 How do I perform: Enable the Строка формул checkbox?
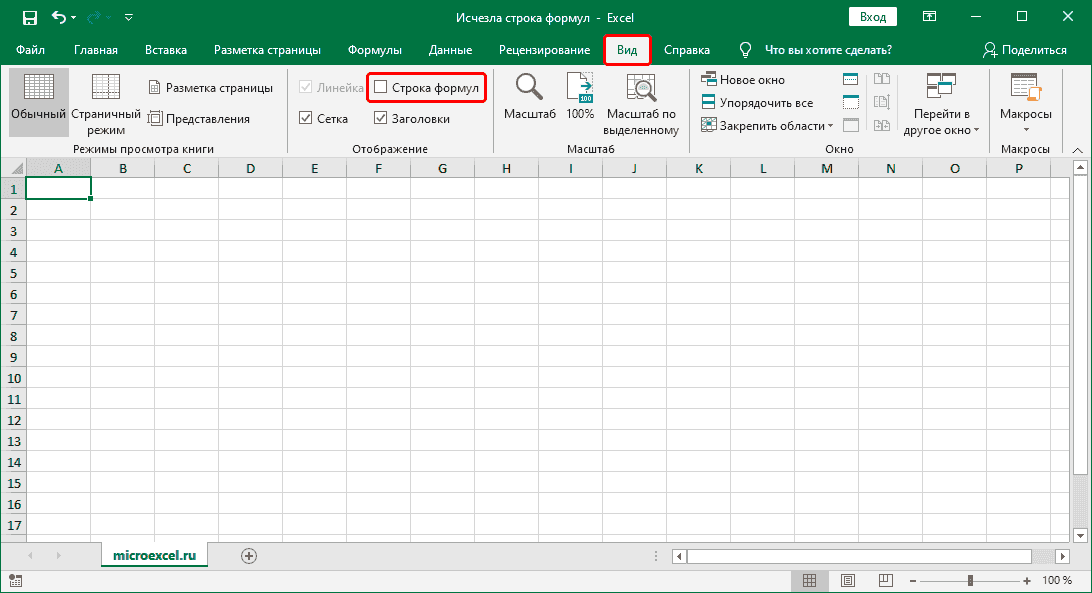pos(381,88)
